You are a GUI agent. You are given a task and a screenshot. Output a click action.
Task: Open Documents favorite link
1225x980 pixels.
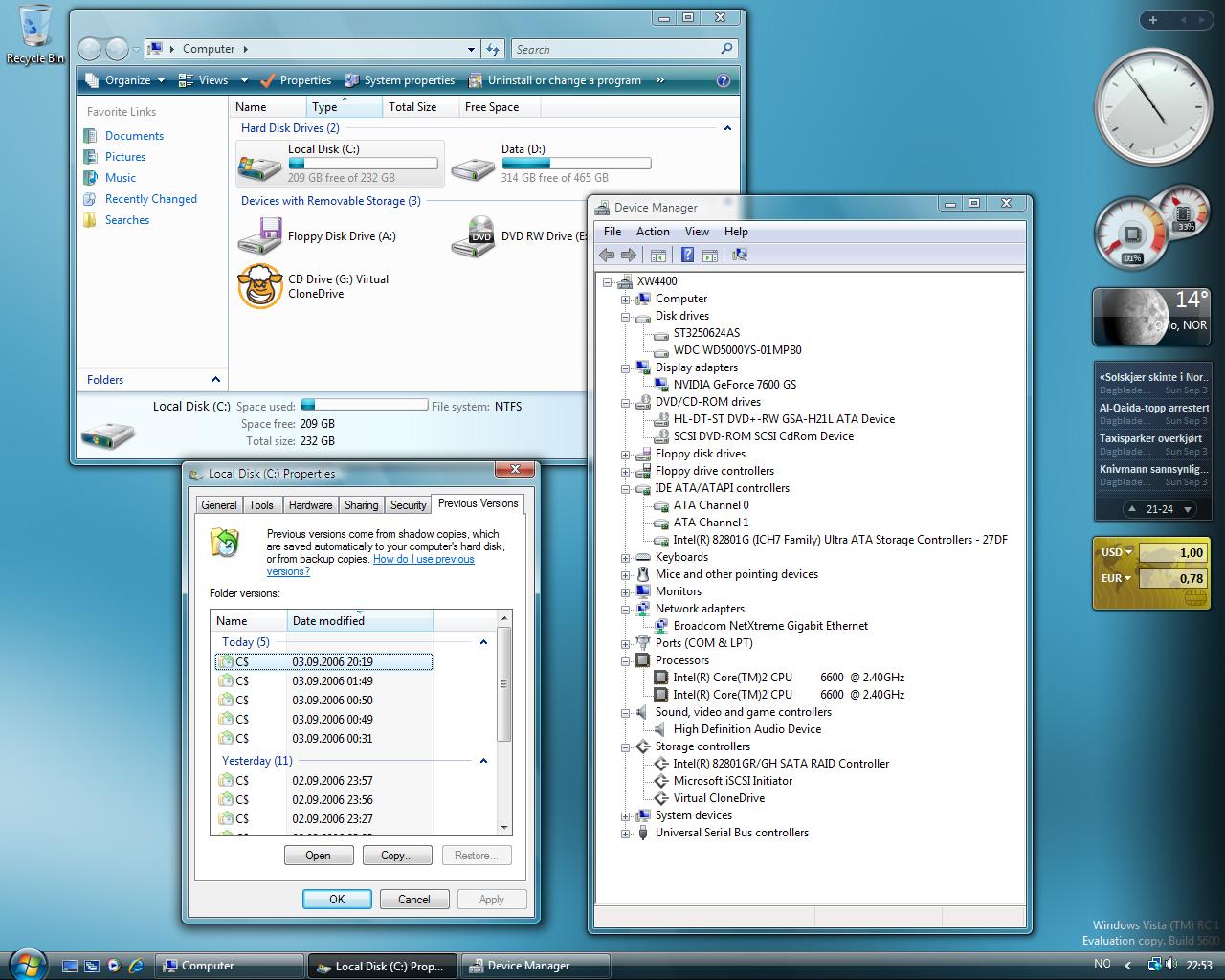point(133,136)
